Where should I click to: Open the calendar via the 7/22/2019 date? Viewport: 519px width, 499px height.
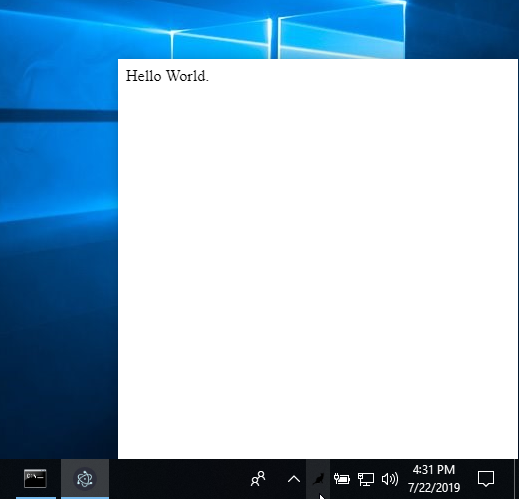point(434,488)
